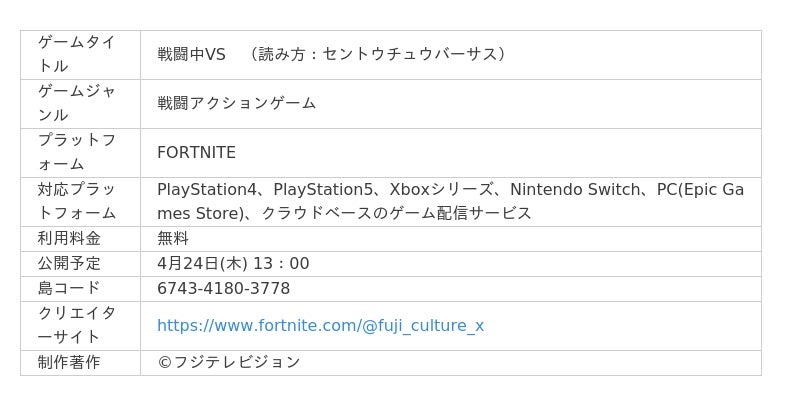Click the 島コード label cell
This screenshot has width=800, height=406.
[69, 289]
